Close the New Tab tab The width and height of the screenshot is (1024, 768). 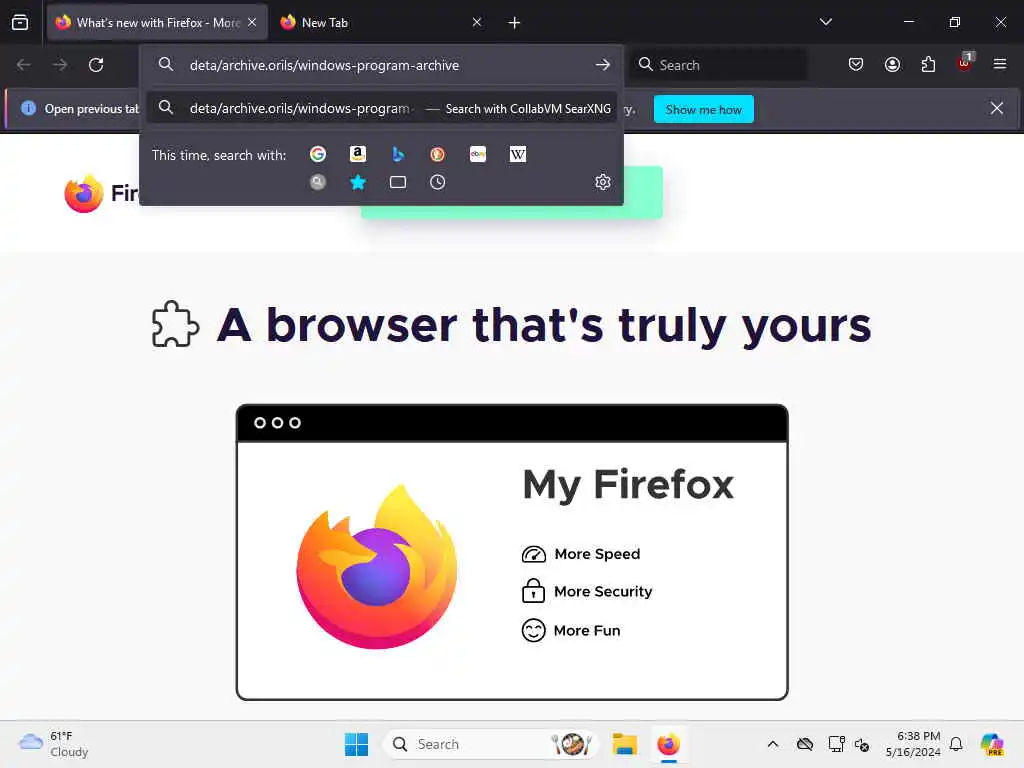(477, 22)
